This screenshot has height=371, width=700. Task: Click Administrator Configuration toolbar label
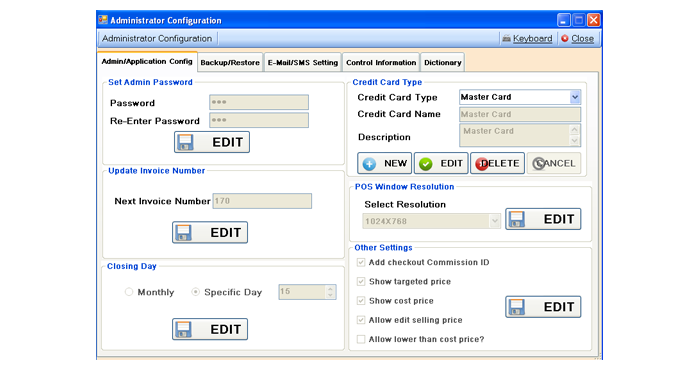pyautogui.click(x=157, y=38)
